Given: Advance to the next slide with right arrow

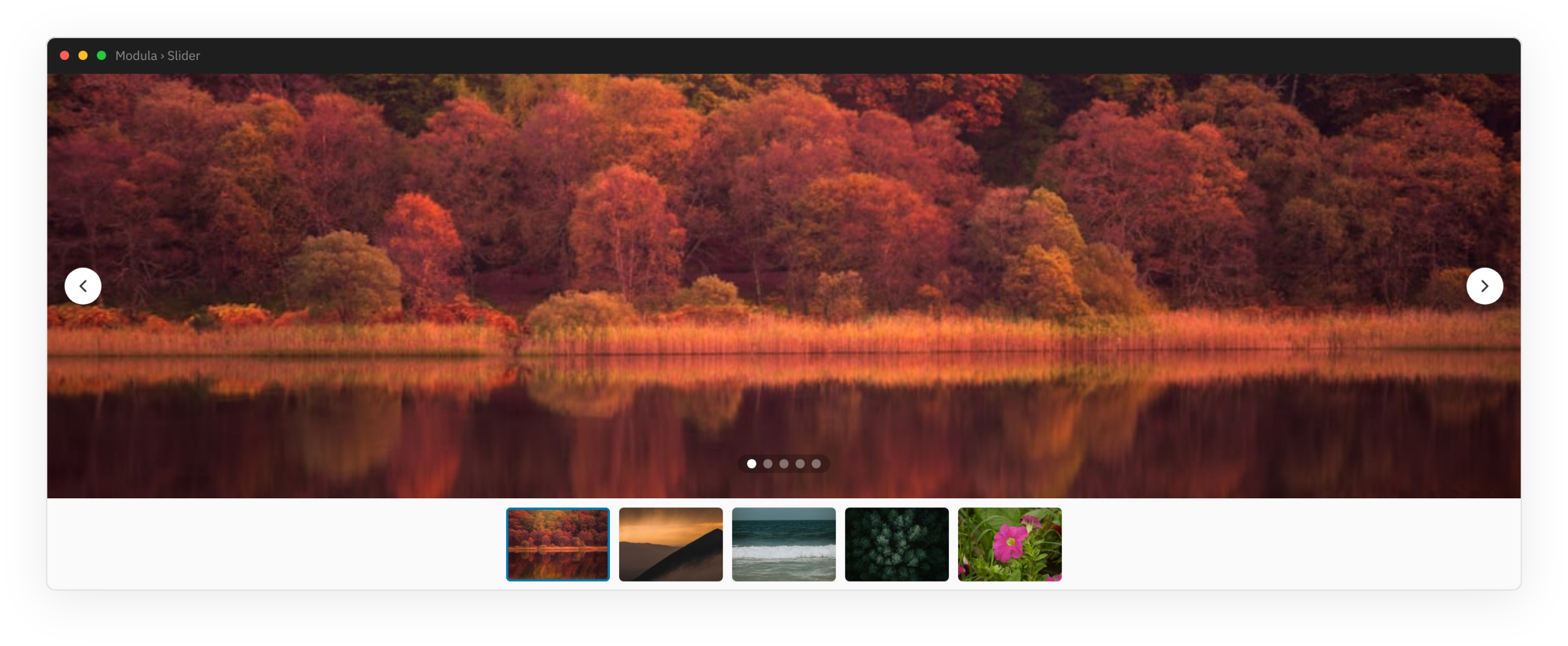Looking at the screenshot, I should click(1484, 286).
